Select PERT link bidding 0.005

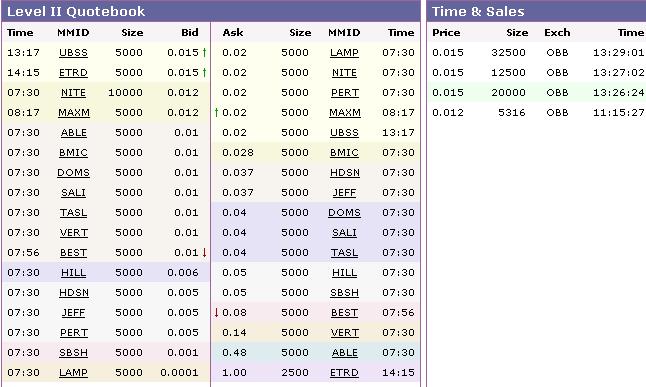(x=73, y=333)
